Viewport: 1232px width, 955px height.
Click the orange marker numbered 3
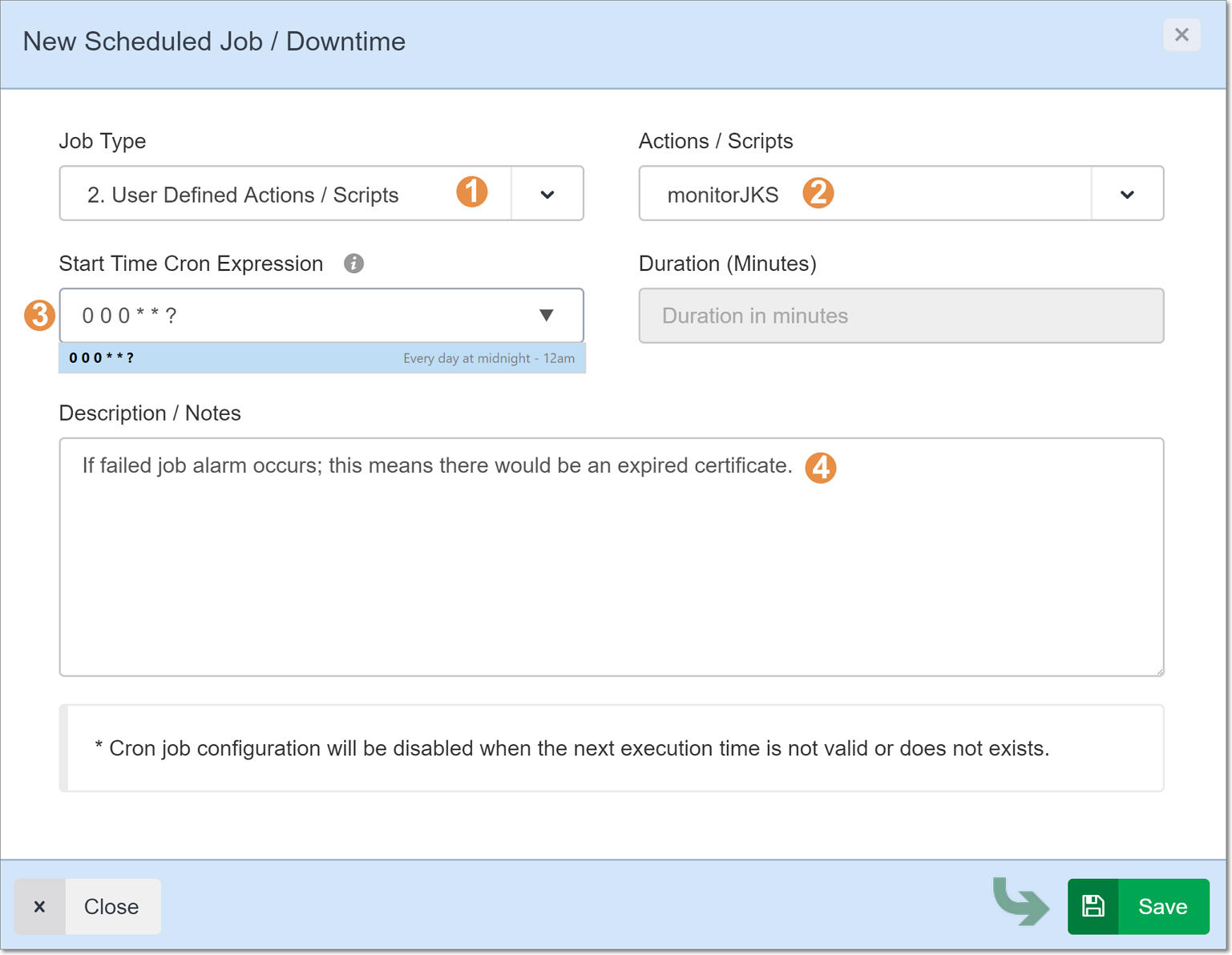pyautogui.click(x=39, y=316)
